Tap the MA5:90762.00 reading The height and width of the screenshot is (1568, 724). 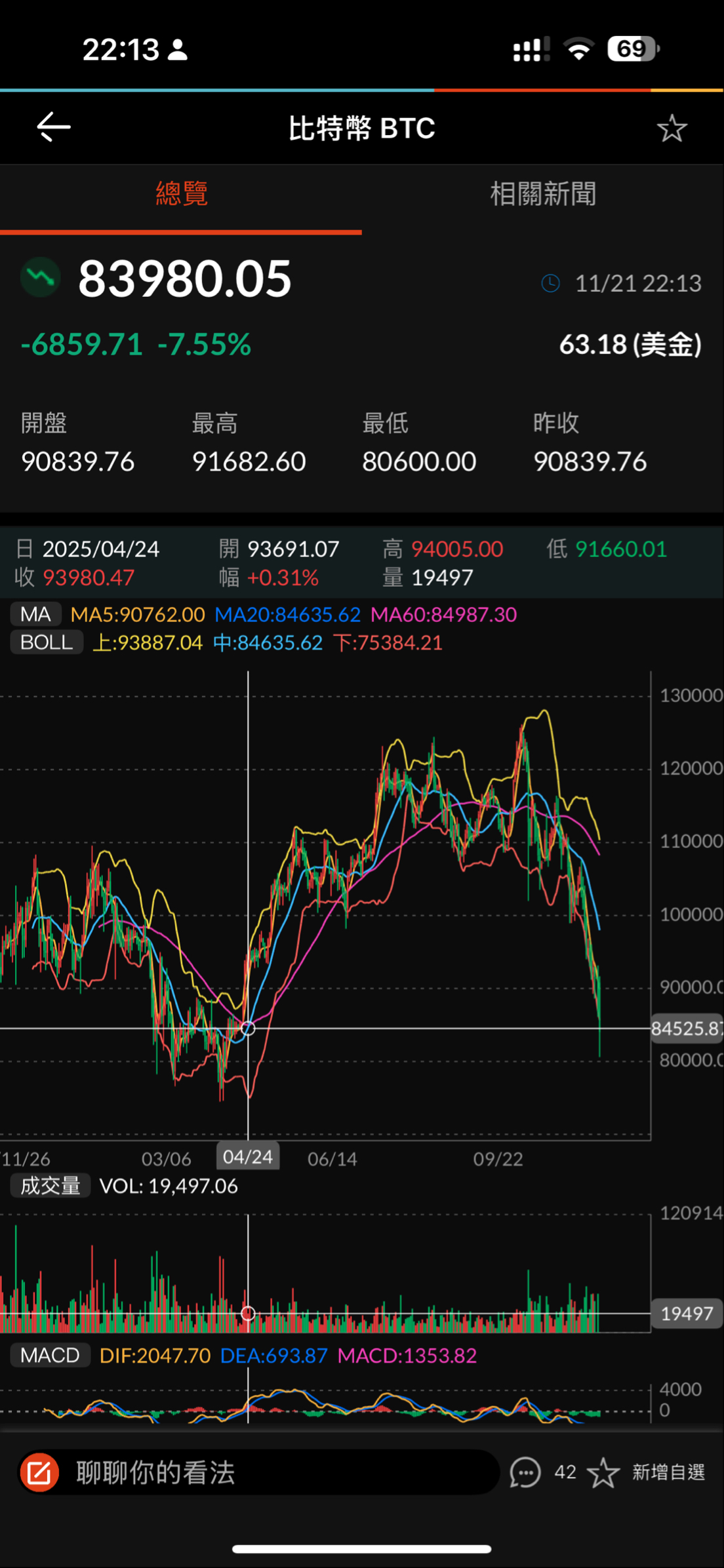point(138,614)
